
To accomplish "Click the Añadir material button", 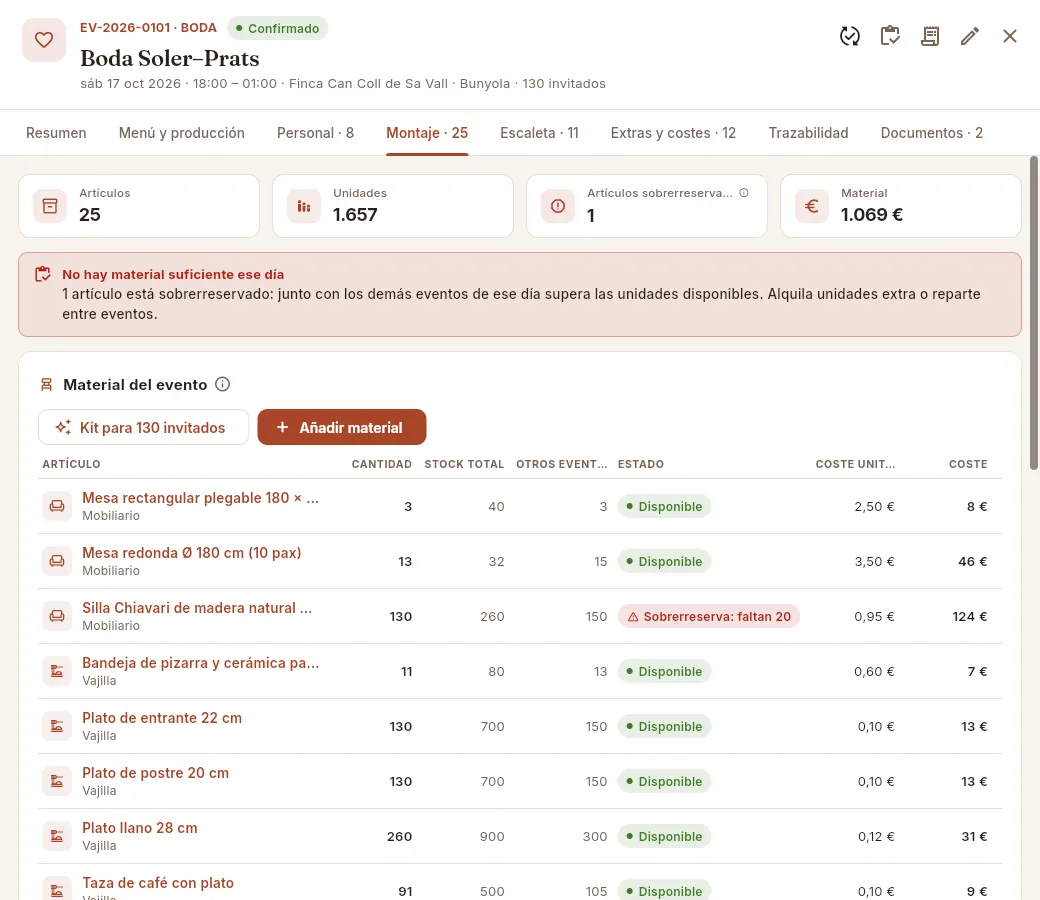I will [342, 427].
